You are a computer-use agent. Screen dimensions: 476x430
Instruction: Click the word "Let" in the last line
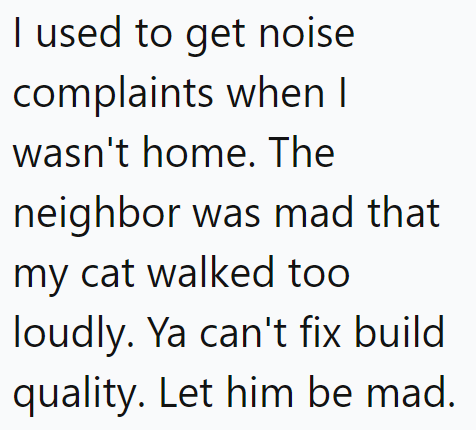(x=186, y=392)
